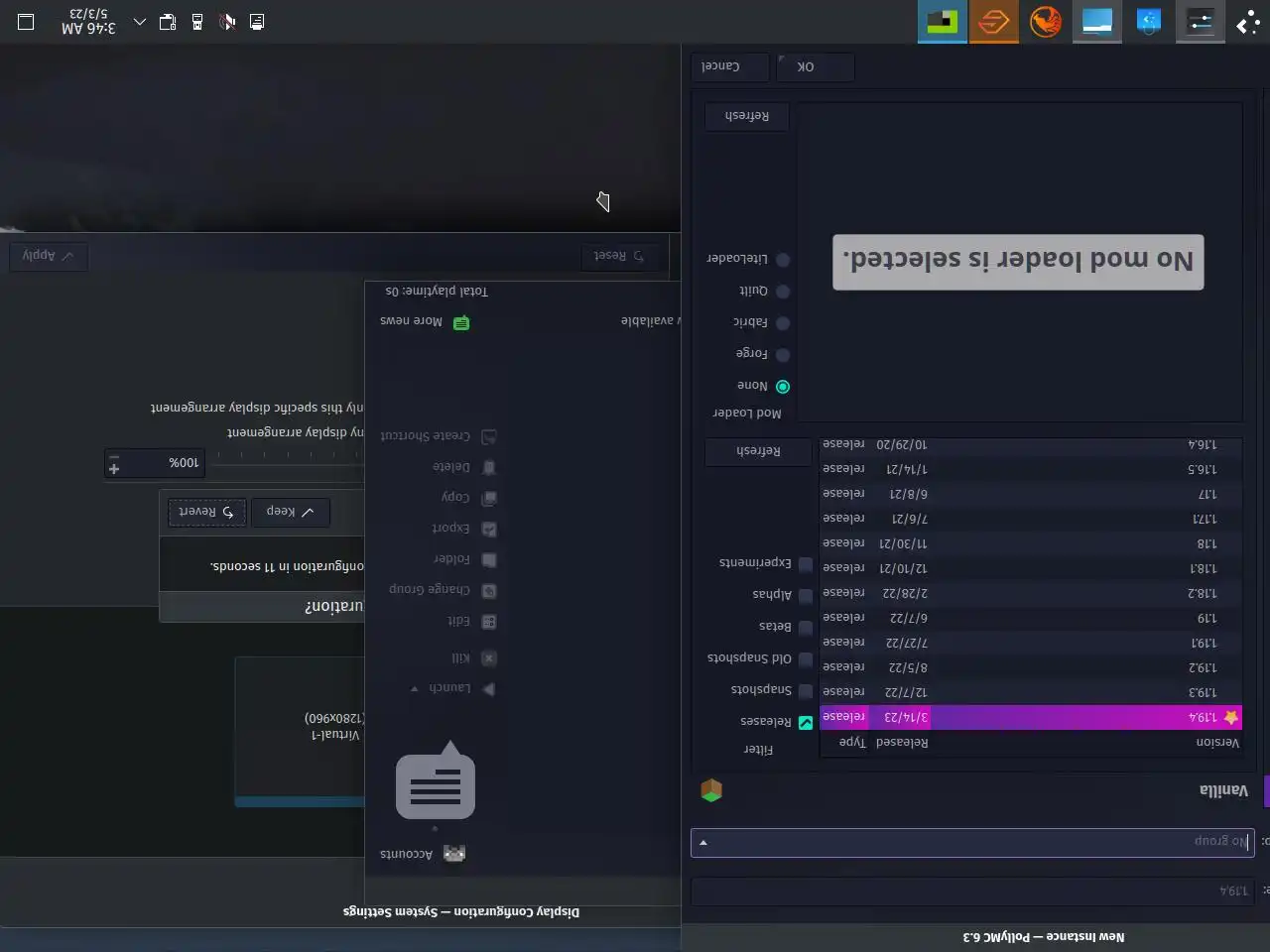
Task: Click Refresh below the Mod Loader options
Action: click(x=747, y=117)
